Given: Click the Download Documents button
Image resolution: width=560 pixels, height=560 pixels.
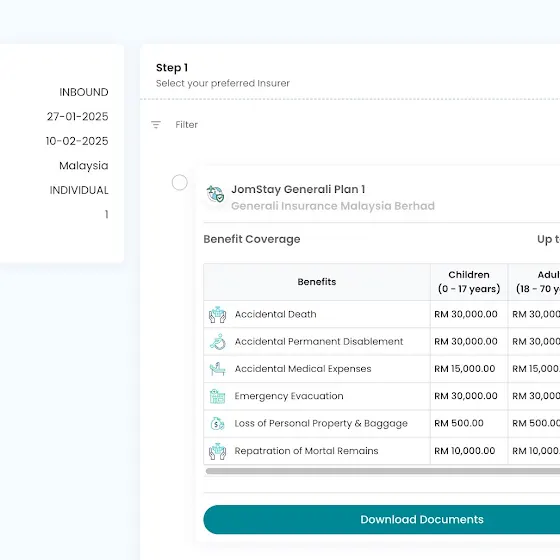Looking at the screenshot, I should 381,519.
